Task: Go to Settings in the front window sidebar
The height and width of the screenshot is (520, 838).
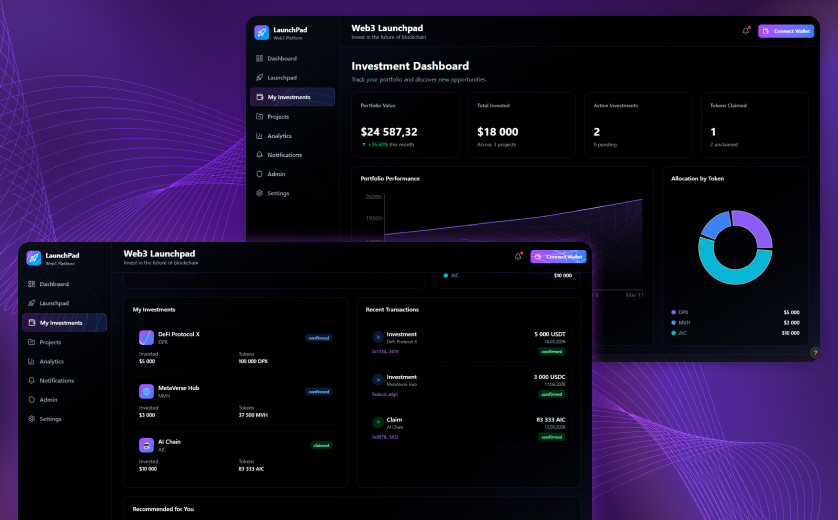Action: tap(51, 419)
